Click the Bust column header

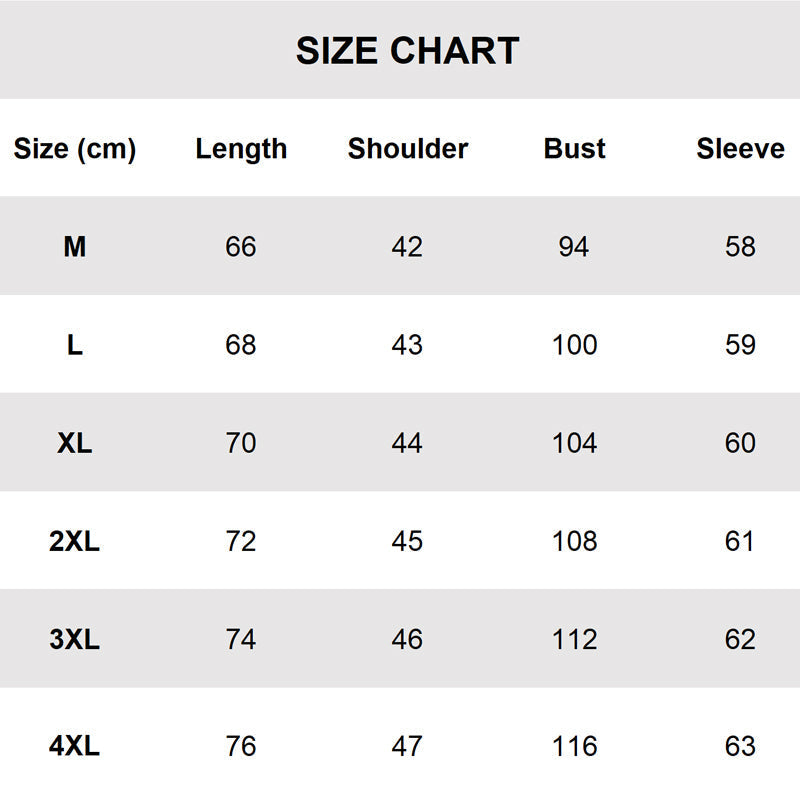[x=575, y=149]
